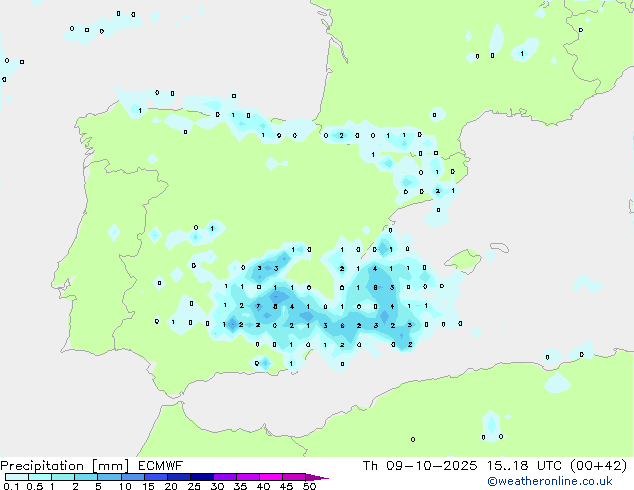Pick the 0.5–1 mm legend swatch
This screenshot has width=634, height=490.
[x=40, y=477]
